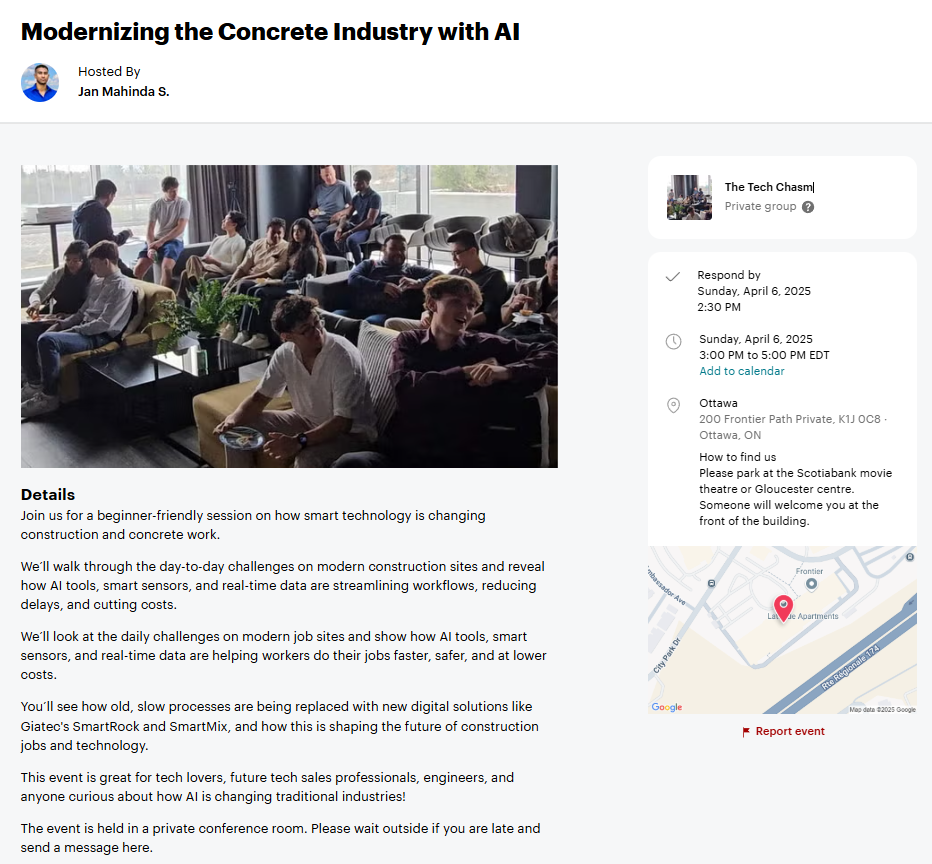Click the checkmark icon beside Respond by

673,276
